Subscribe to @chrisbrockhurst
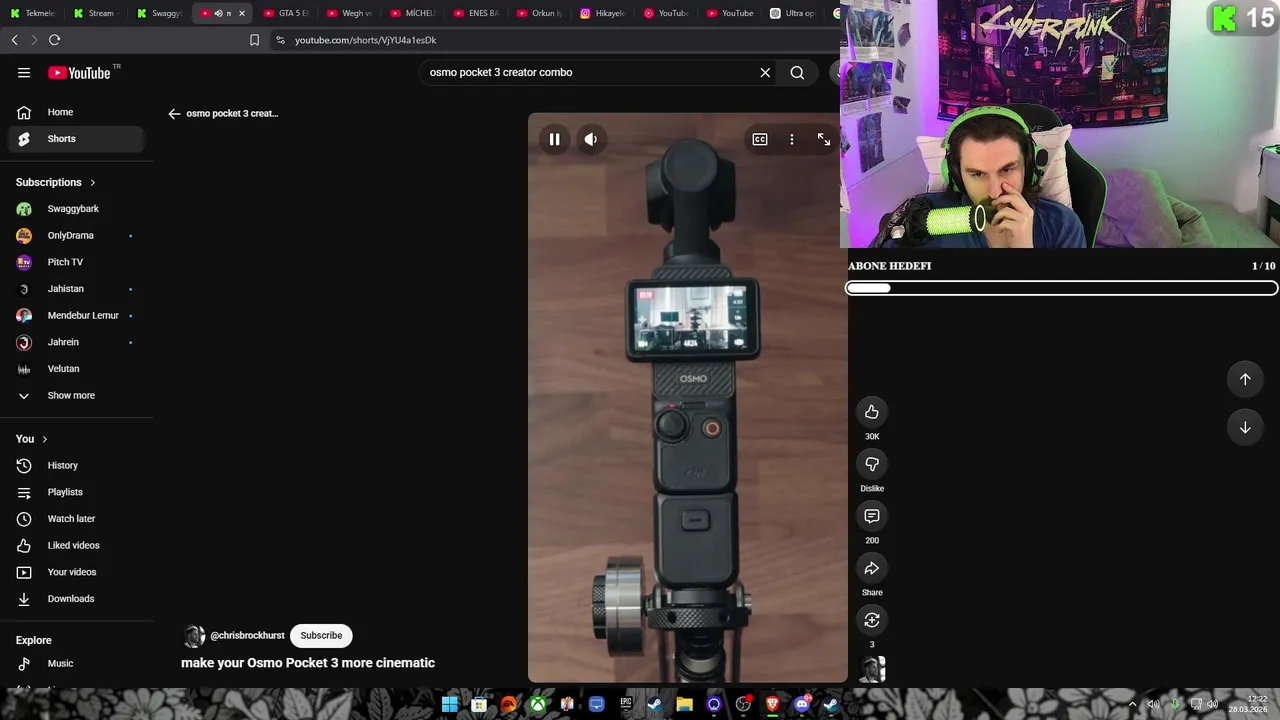 (321, 635)
